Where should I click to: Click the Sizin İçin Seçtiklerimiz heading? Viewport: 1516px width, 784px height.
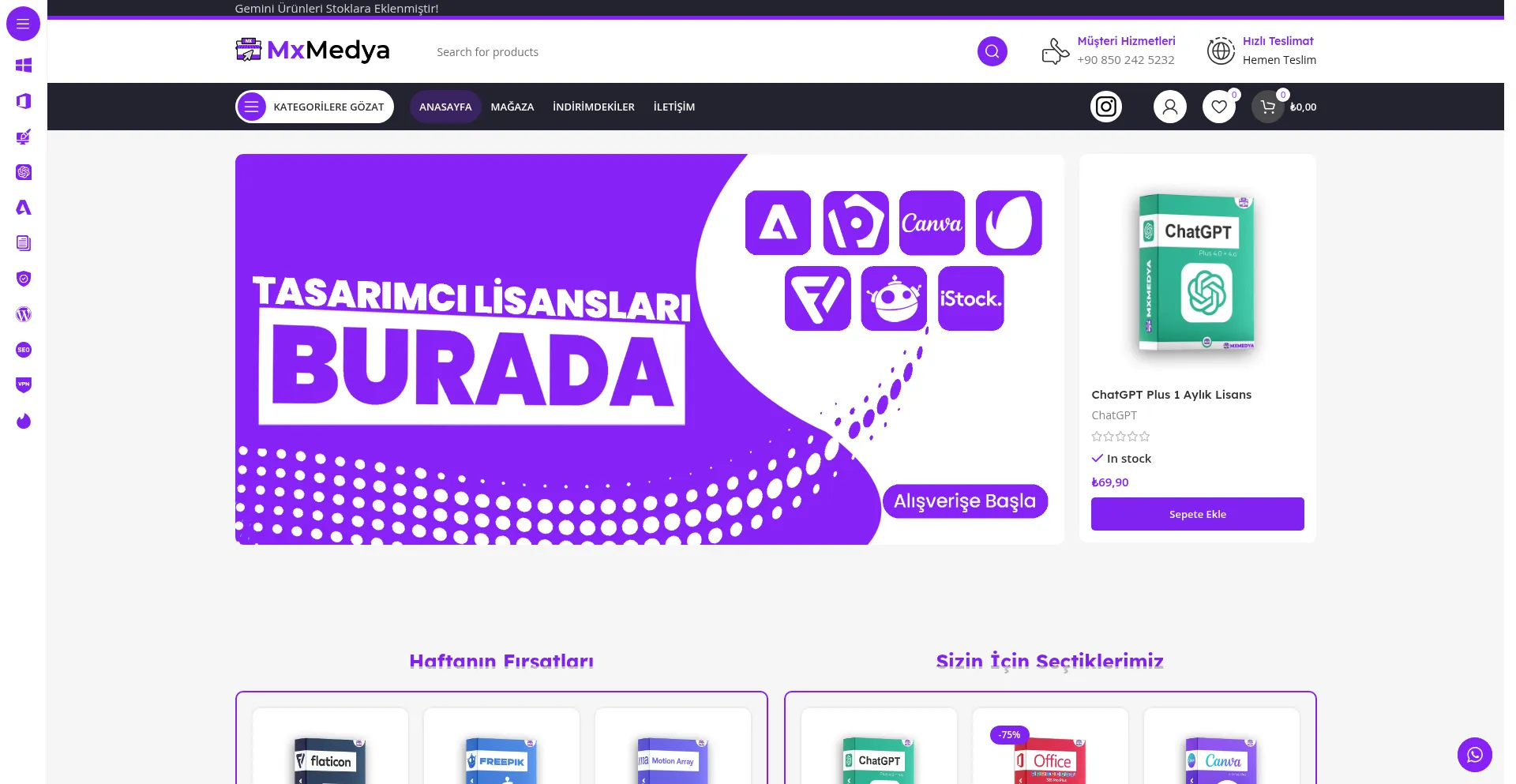tap(1049, 662)
